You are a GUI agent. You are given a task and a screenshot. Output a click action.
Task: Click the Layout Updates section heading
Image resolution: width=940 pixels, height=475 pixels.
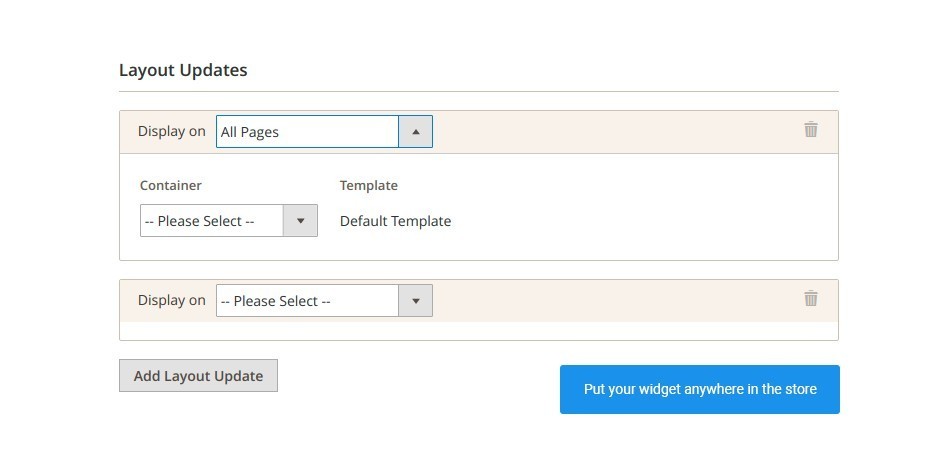pos(183,70)
